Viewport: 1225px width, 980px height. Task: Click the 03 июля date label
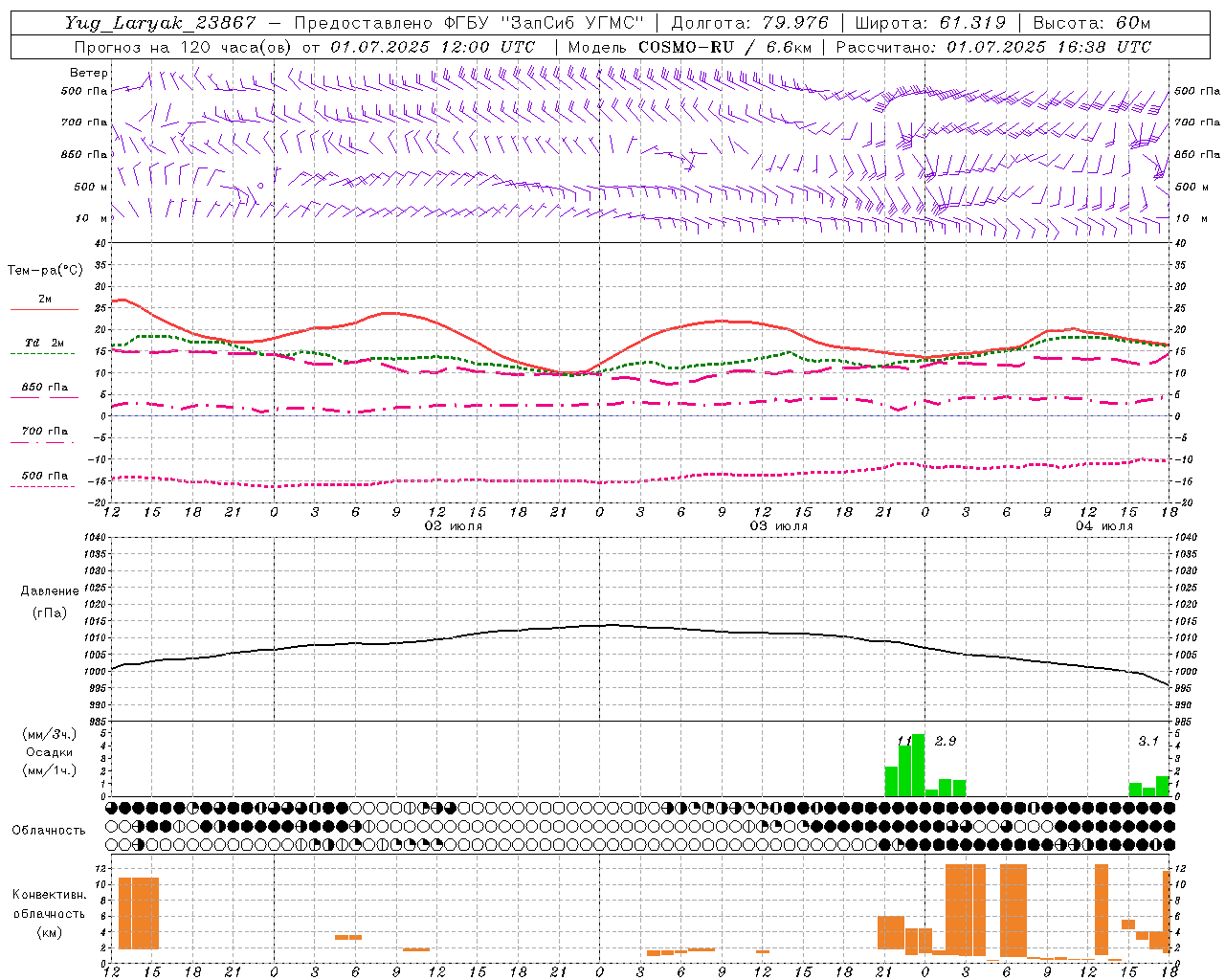click(778, 526)
